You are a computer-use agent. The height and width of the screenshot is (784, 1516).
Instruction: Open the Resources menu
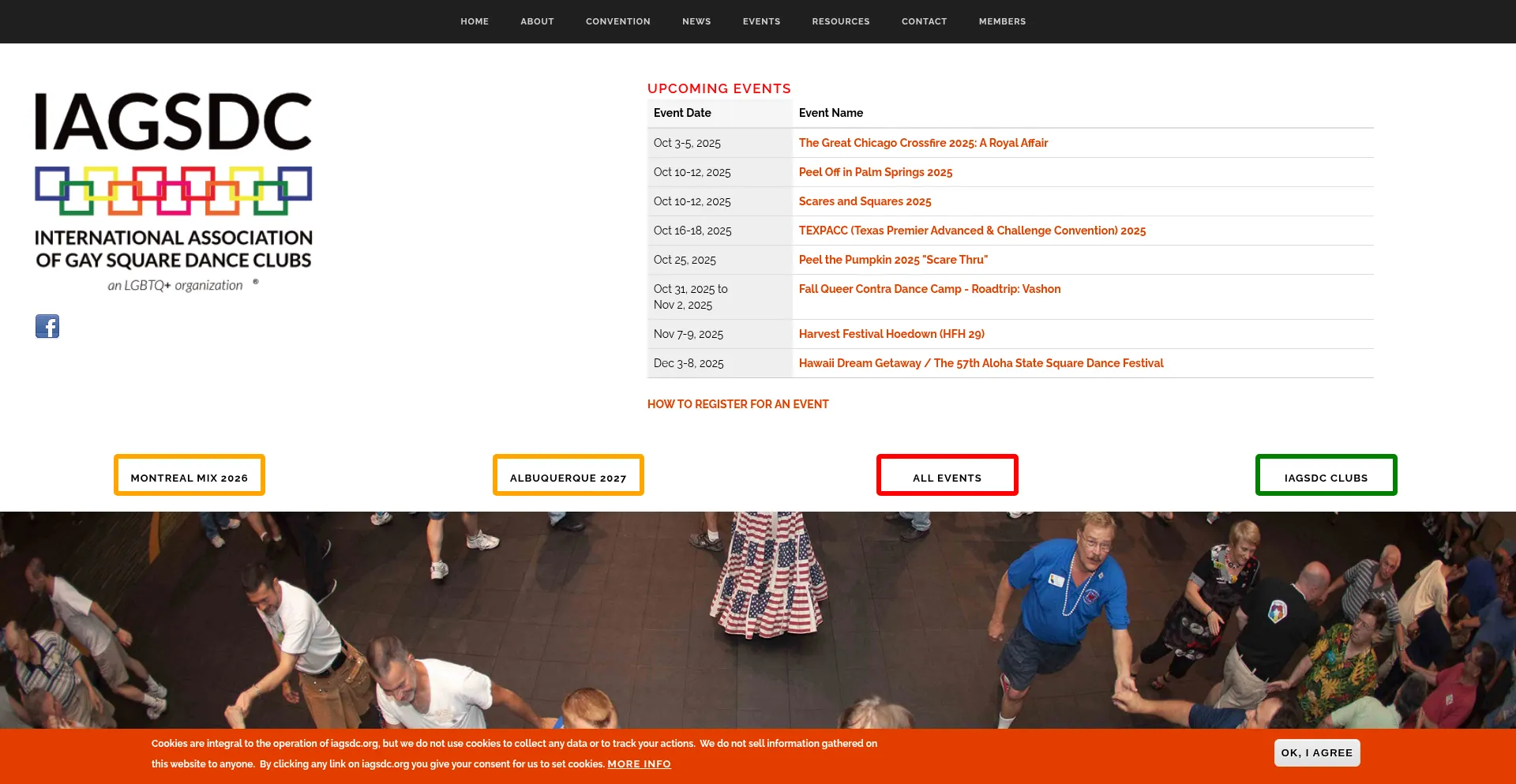point(840,21)
